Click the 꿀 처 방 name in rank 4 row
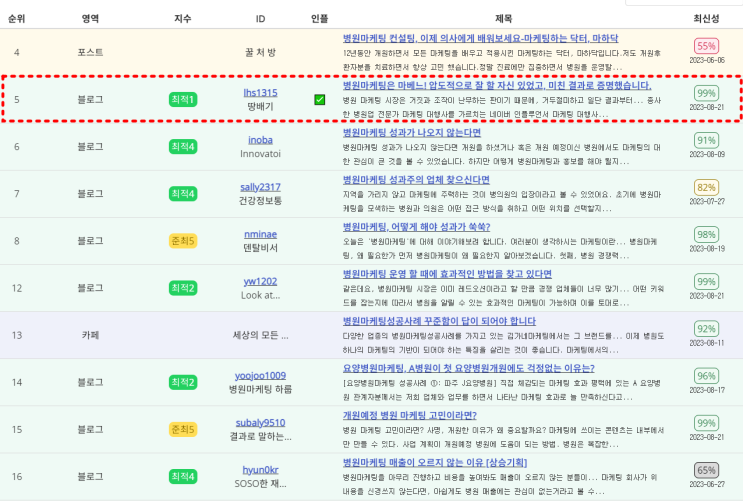743x501 pixels. pos(260,52)
